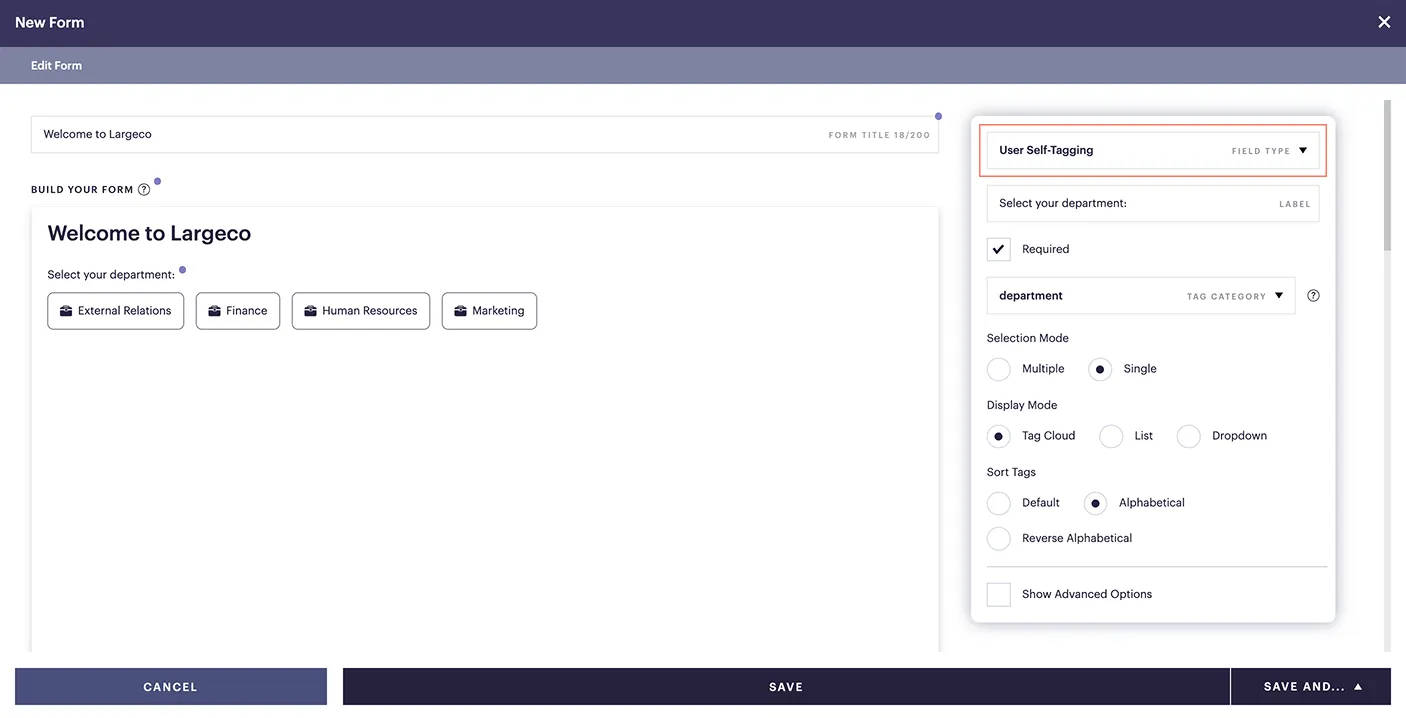Click the briefcase icon on External Relations
The image size is (1406, 718).
pyautogui.click(x=66, y=311)
